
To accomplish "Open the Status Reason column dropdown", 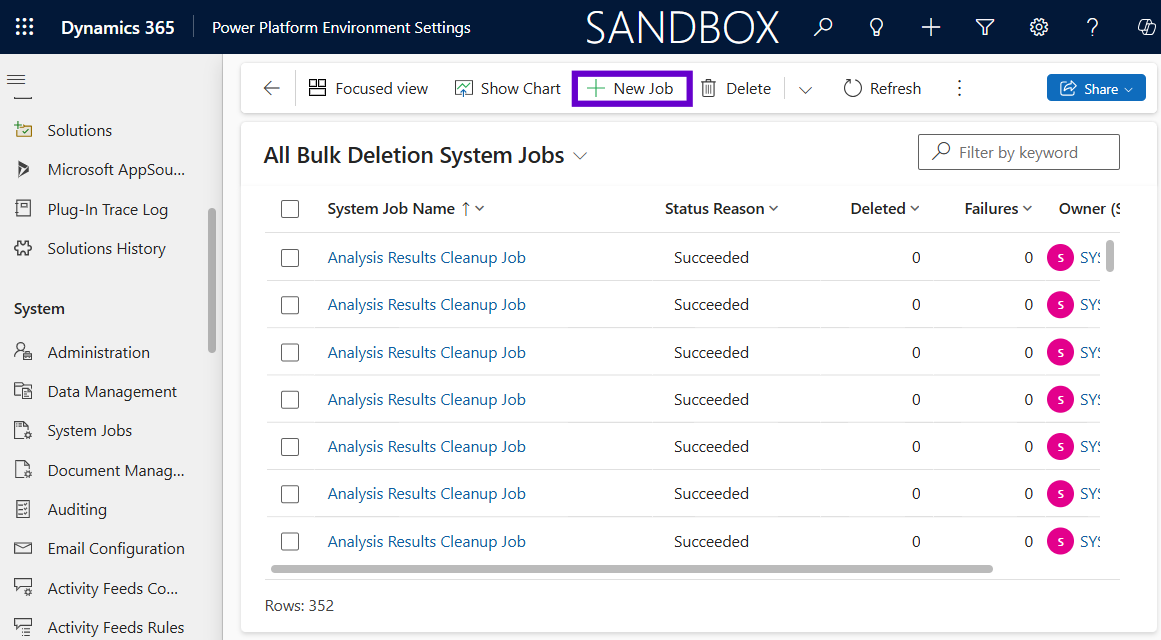I will coord(774,209).
